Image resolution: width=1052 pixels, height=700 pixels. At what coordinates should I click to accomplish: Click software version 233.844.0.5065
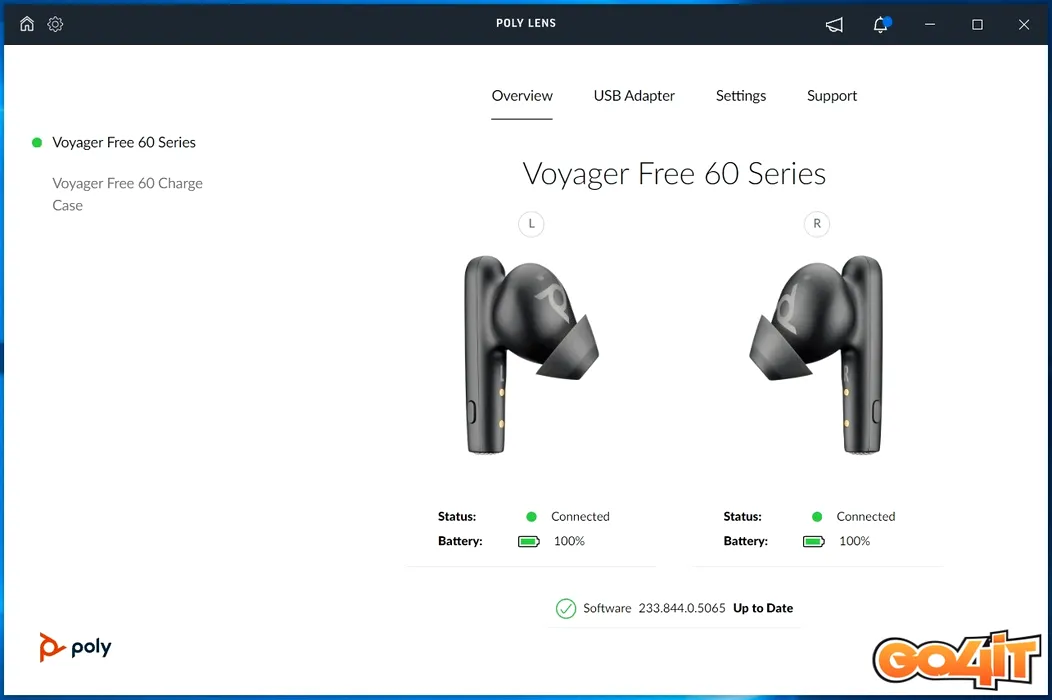(x=682, y=608)
